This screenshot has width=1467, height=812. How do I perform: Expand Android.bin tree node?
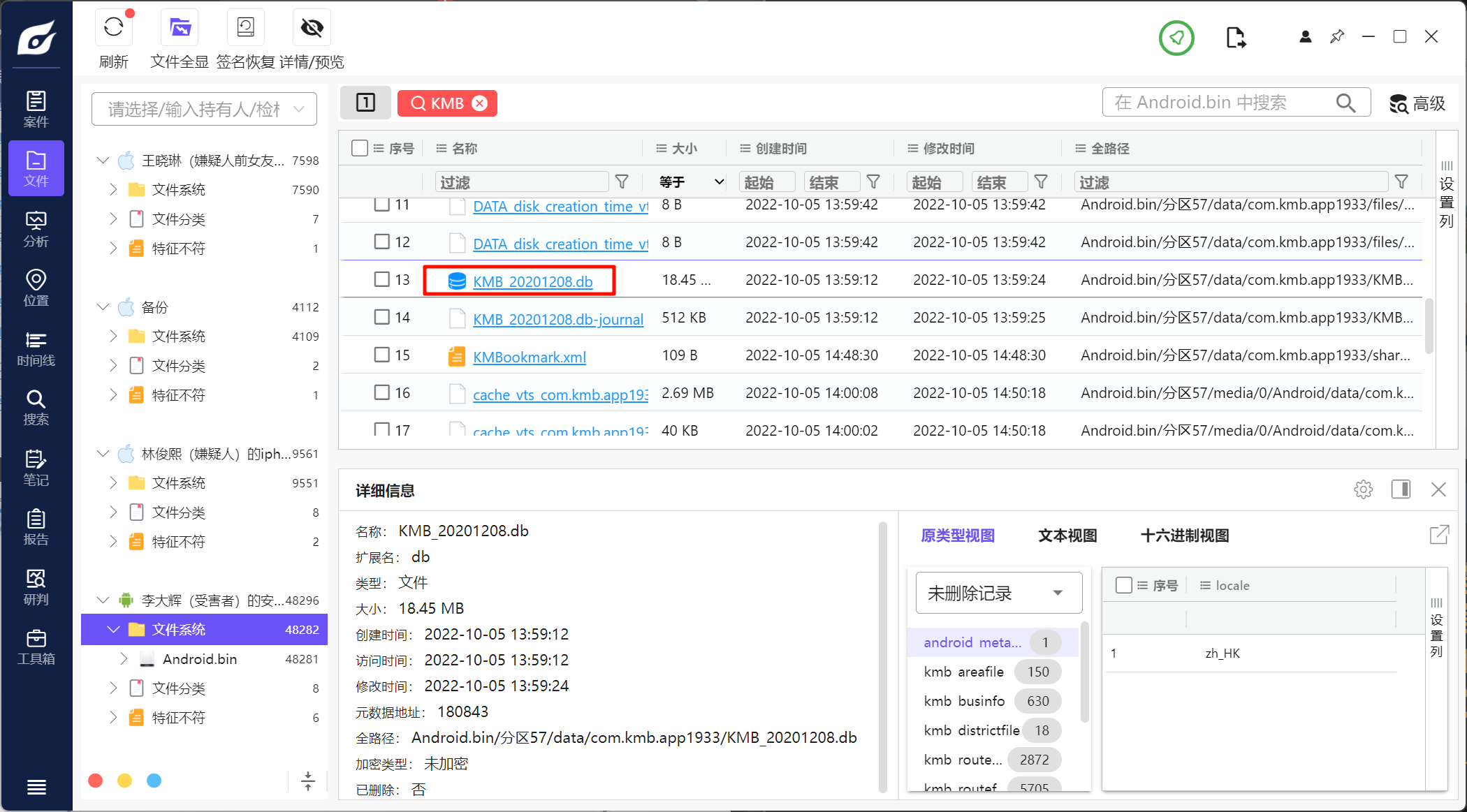124,658
